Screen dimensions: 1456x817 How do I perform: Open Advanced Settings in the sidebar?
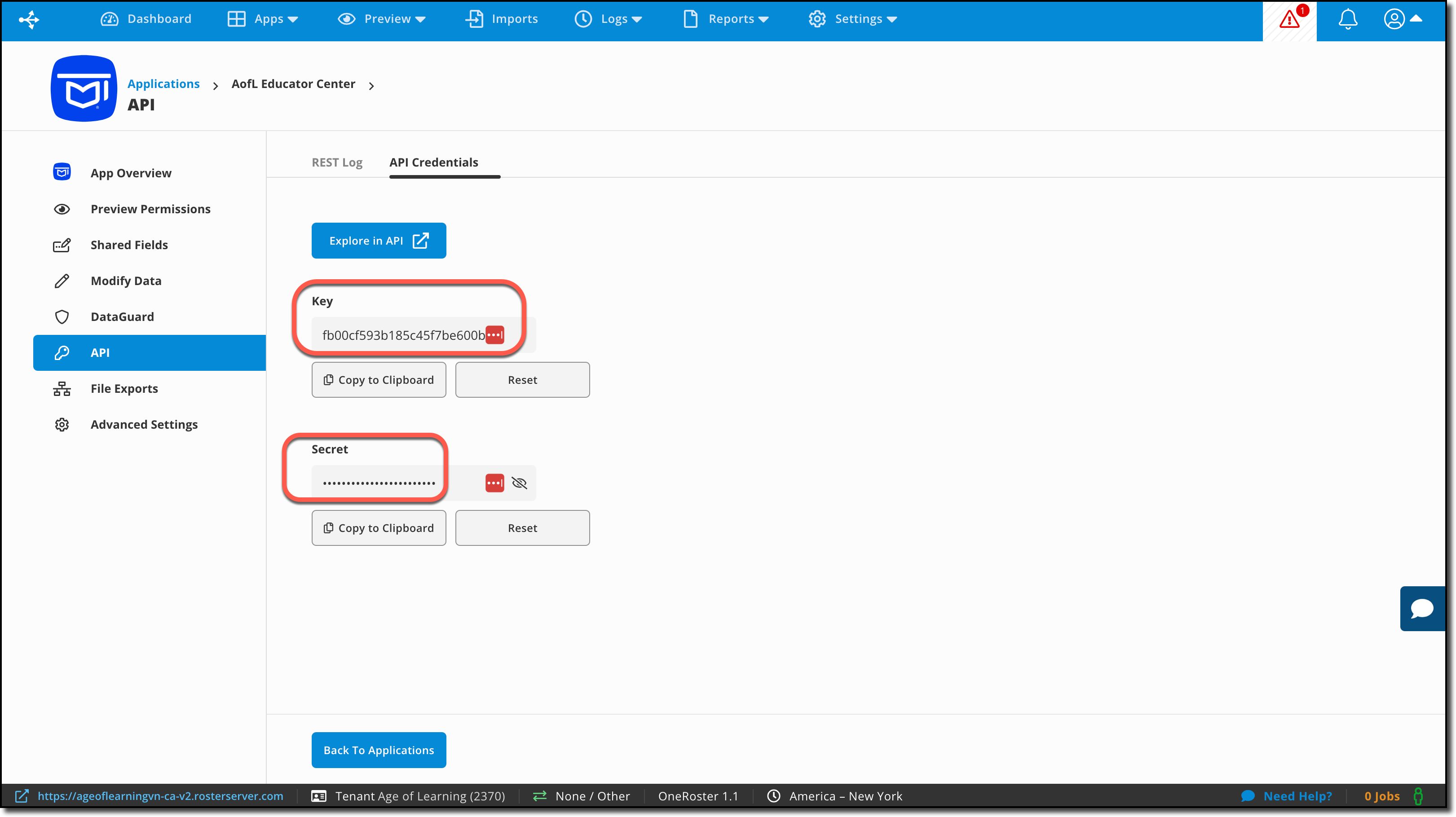coord(144,424)
